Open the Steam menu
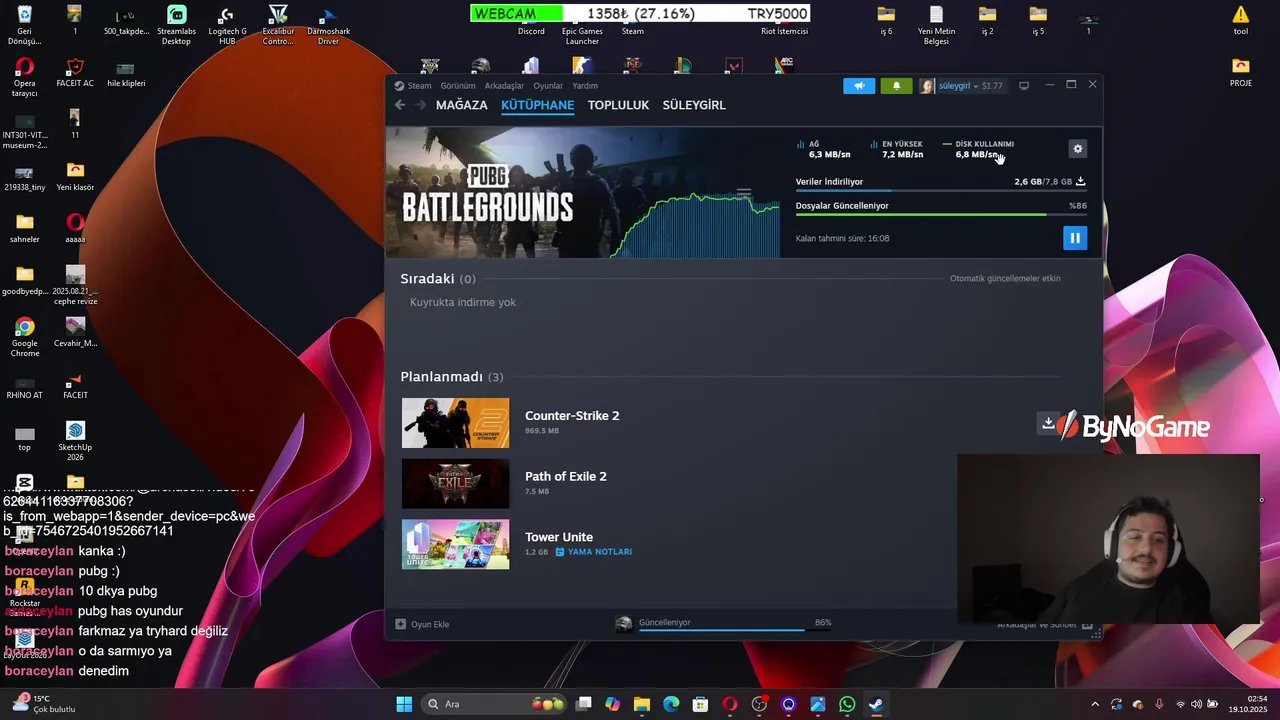 tap(419, 86)
